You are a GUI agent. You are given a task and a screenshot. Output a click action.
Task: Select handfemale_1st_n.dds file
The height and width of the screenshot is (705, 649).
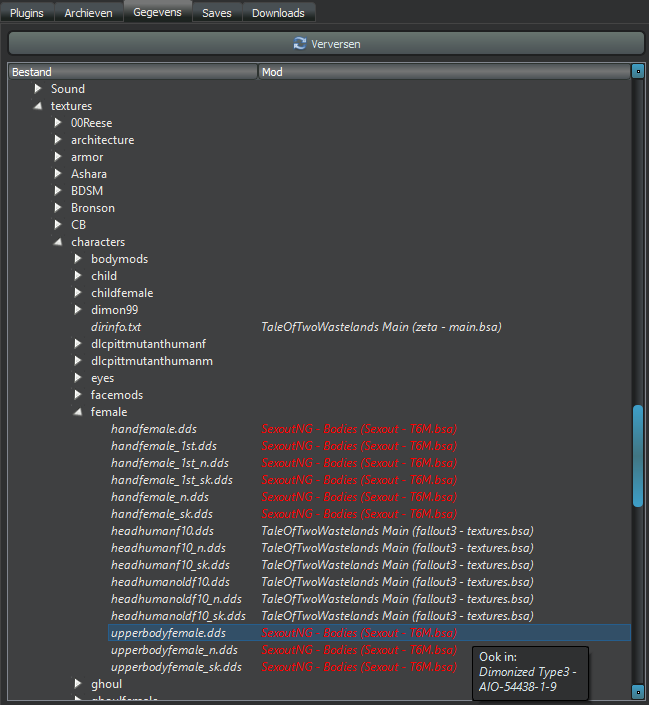[170, 463]
